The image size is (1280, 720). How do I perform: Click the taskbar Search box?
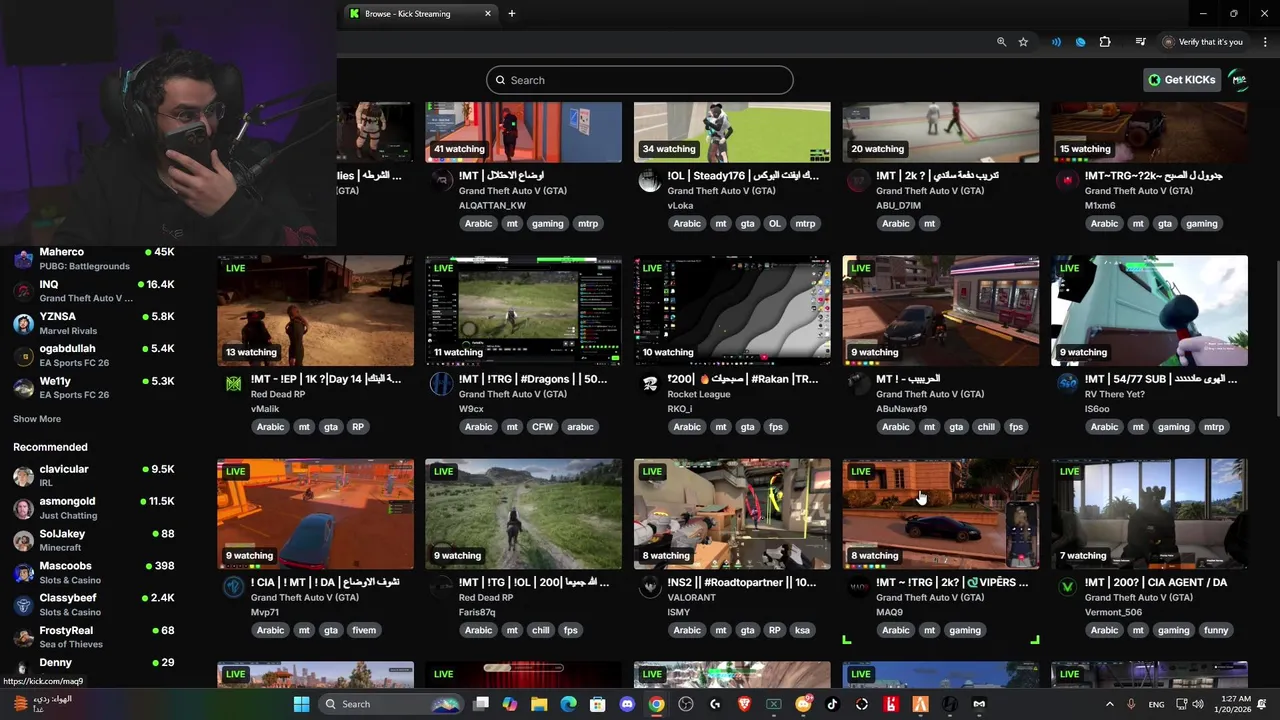point(393,704)
